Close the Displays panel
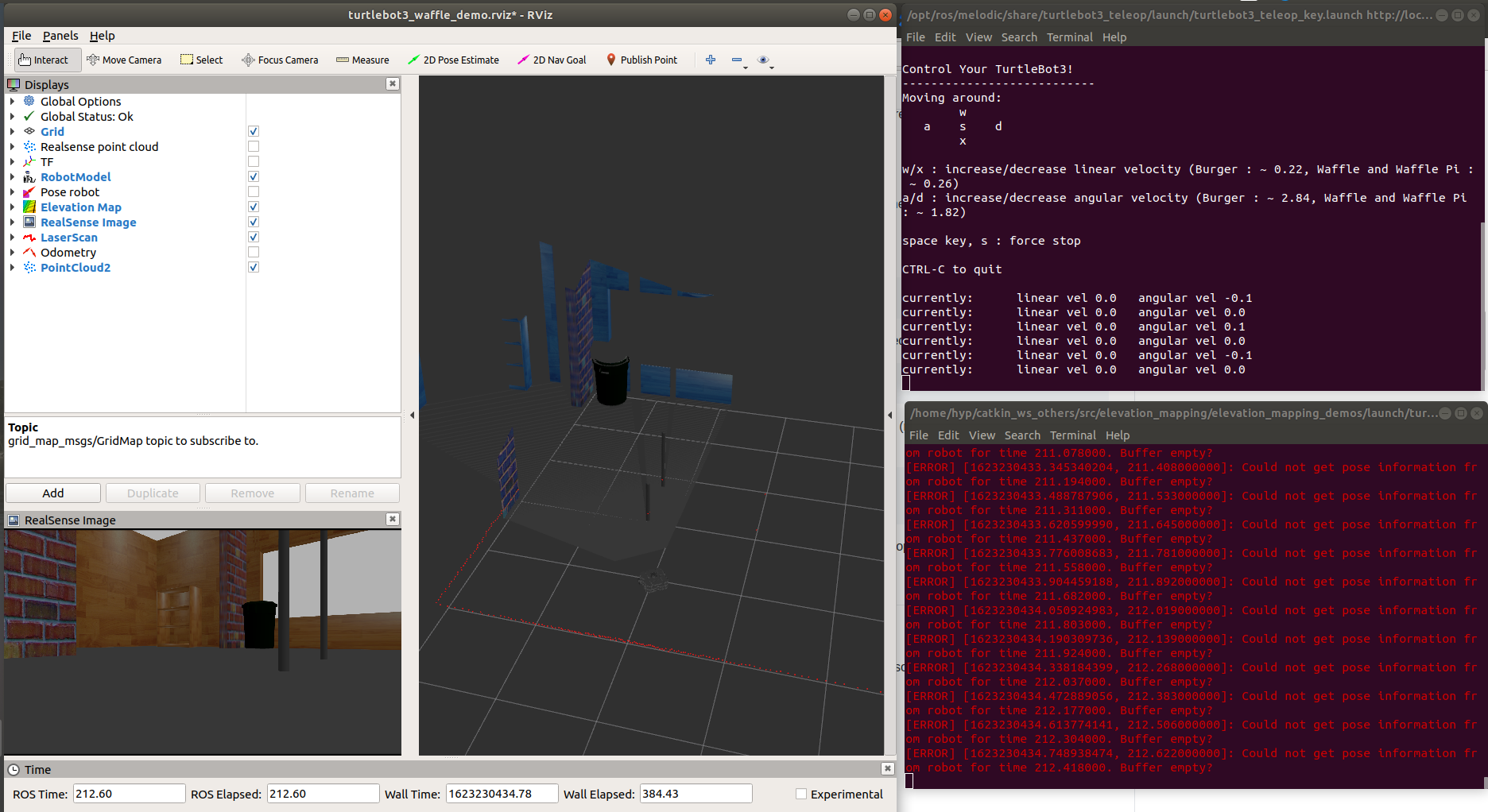The width and height of the screenshot is (1488, 812). coord(393,83)
